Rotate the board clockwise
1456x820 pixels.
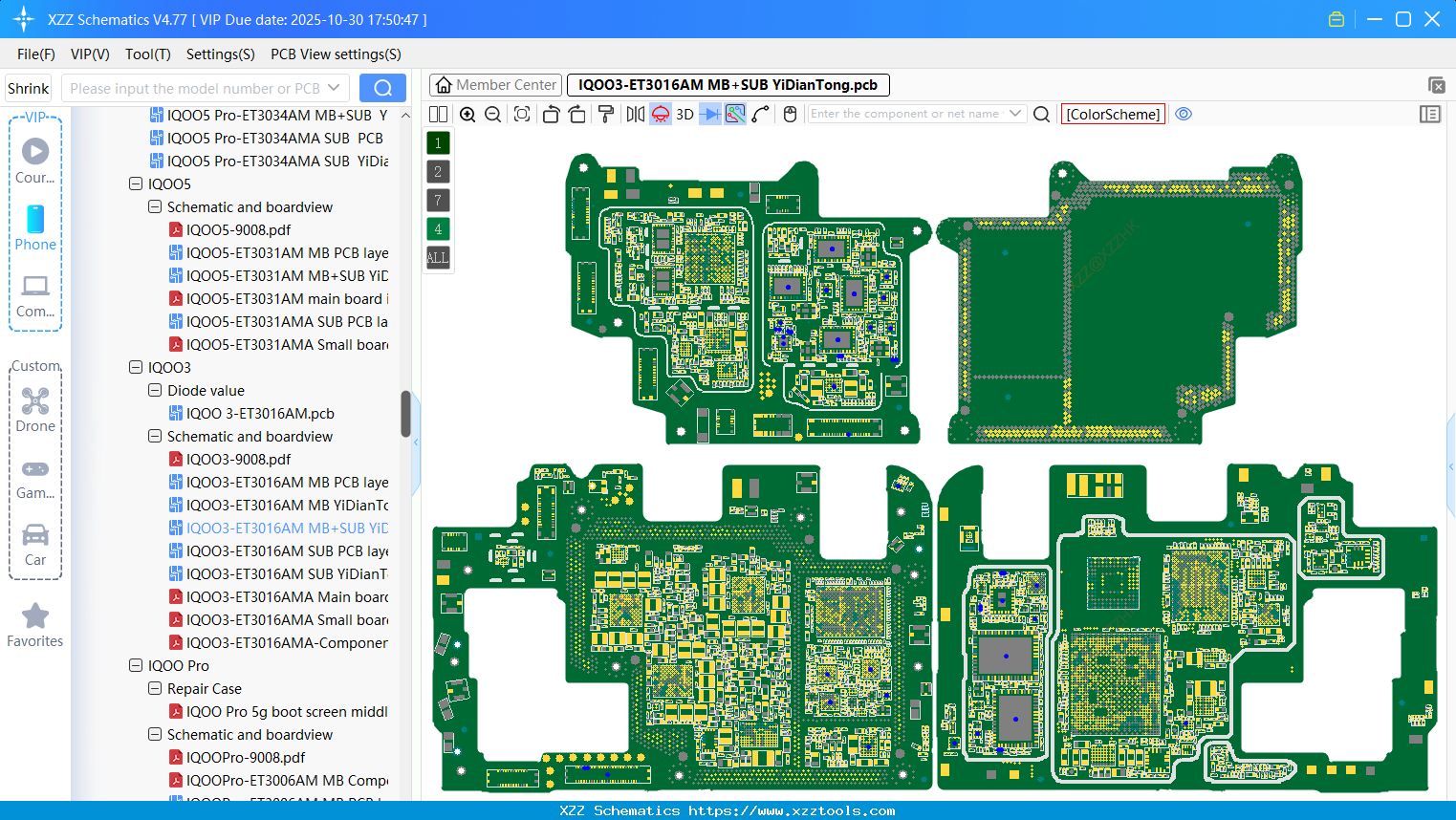coord(577,115)
